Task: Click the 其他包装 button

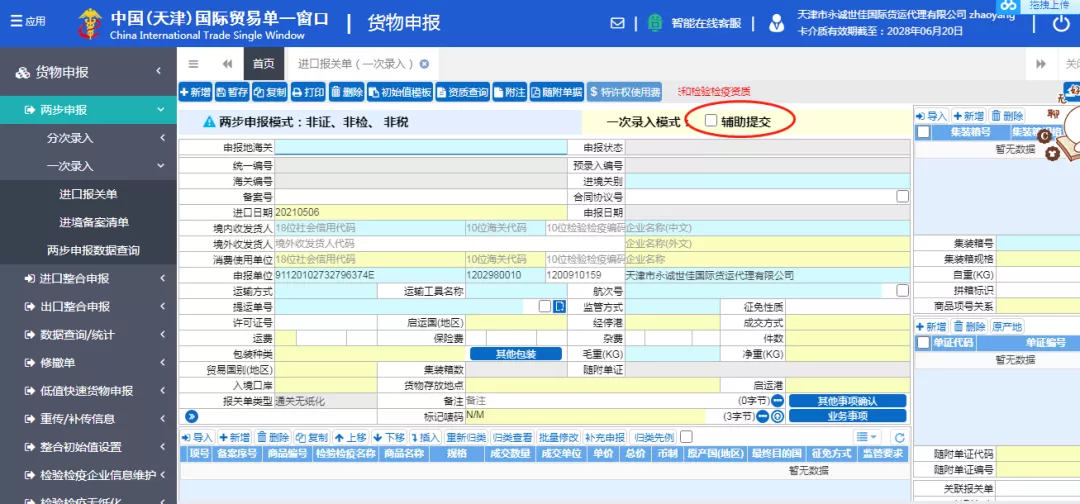Action: coord(516,354)
